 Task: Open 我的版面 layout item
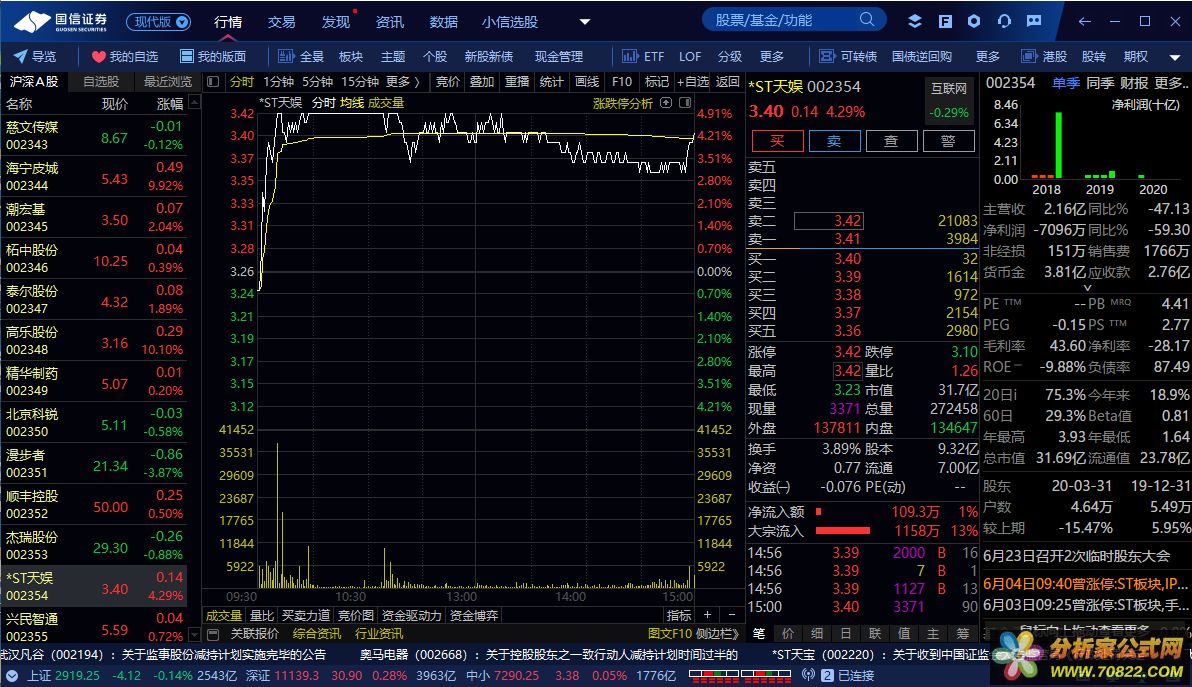(213, 56)
